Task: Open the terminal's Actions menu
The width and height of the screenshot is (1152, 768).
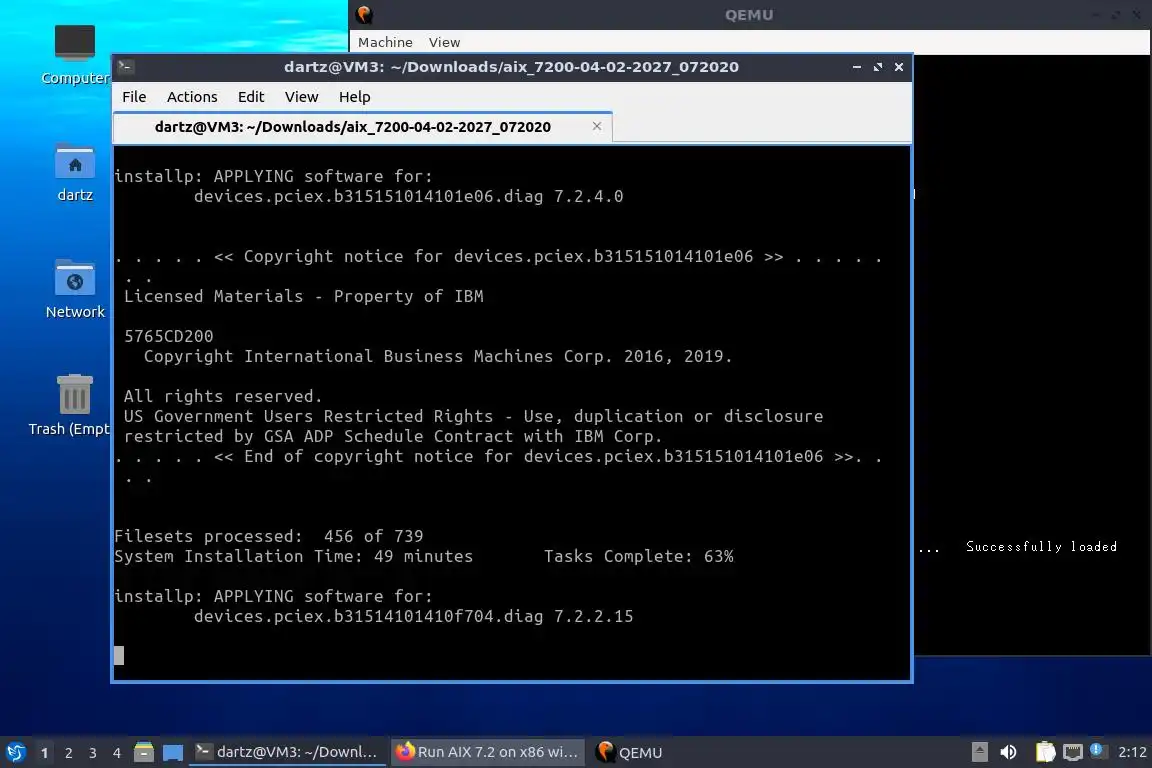Action: click(192, 97)
